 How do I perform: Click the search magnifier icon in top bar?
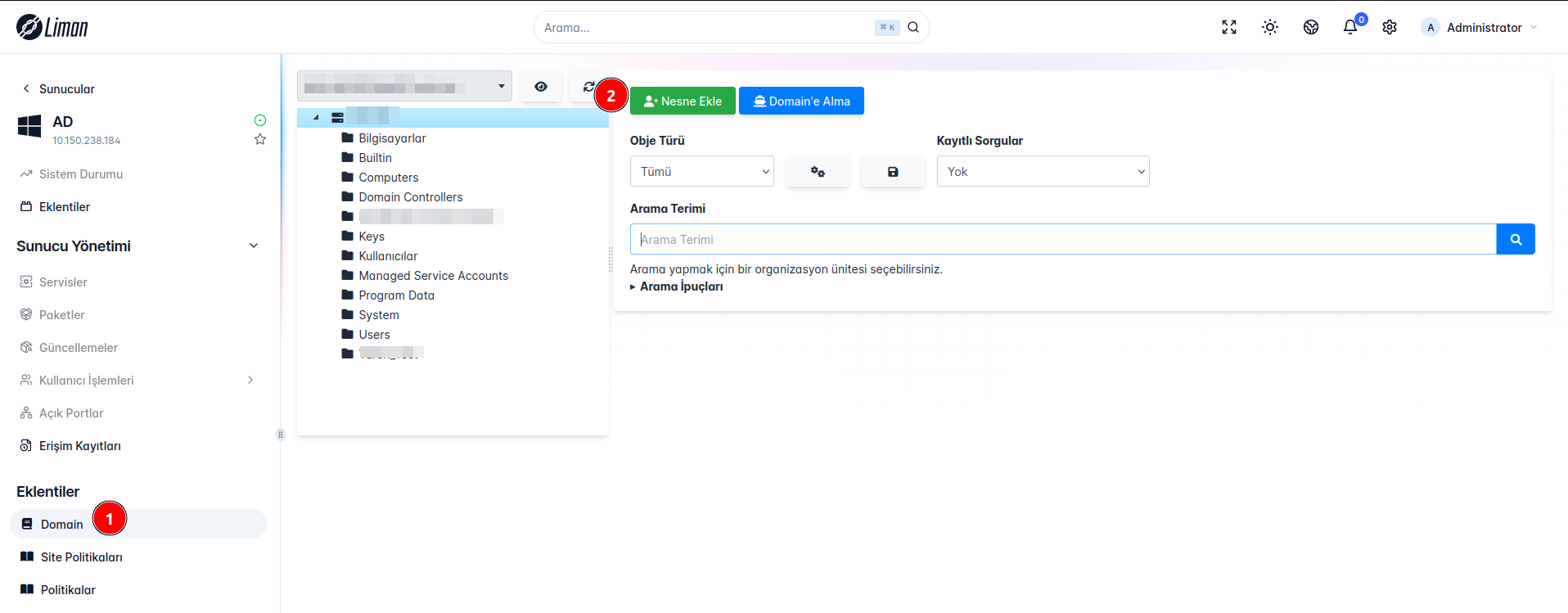pos(913,27)
